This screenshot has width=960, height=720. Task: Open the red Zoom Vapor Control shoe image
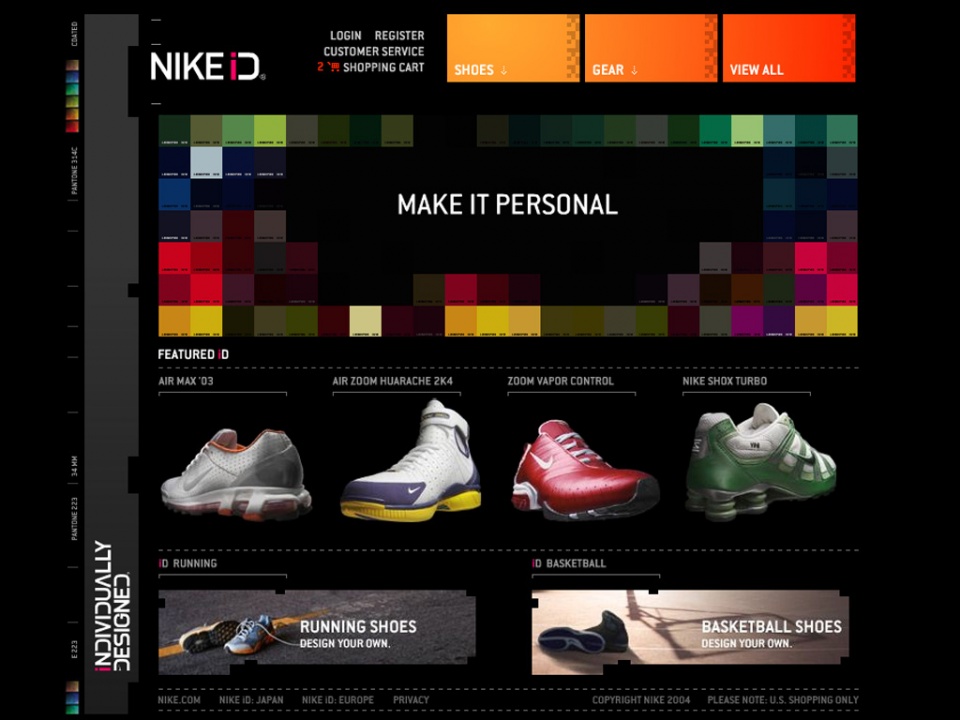coord(586,470)
